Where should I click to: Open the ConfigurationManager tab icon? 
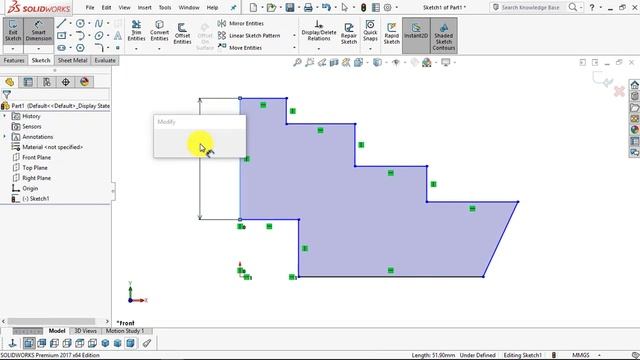pyautogui.click(x=47, y=82)
